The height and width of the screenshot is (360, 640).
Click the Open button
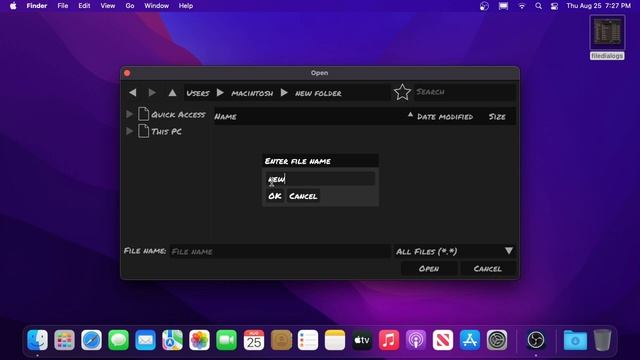(429, 269)
